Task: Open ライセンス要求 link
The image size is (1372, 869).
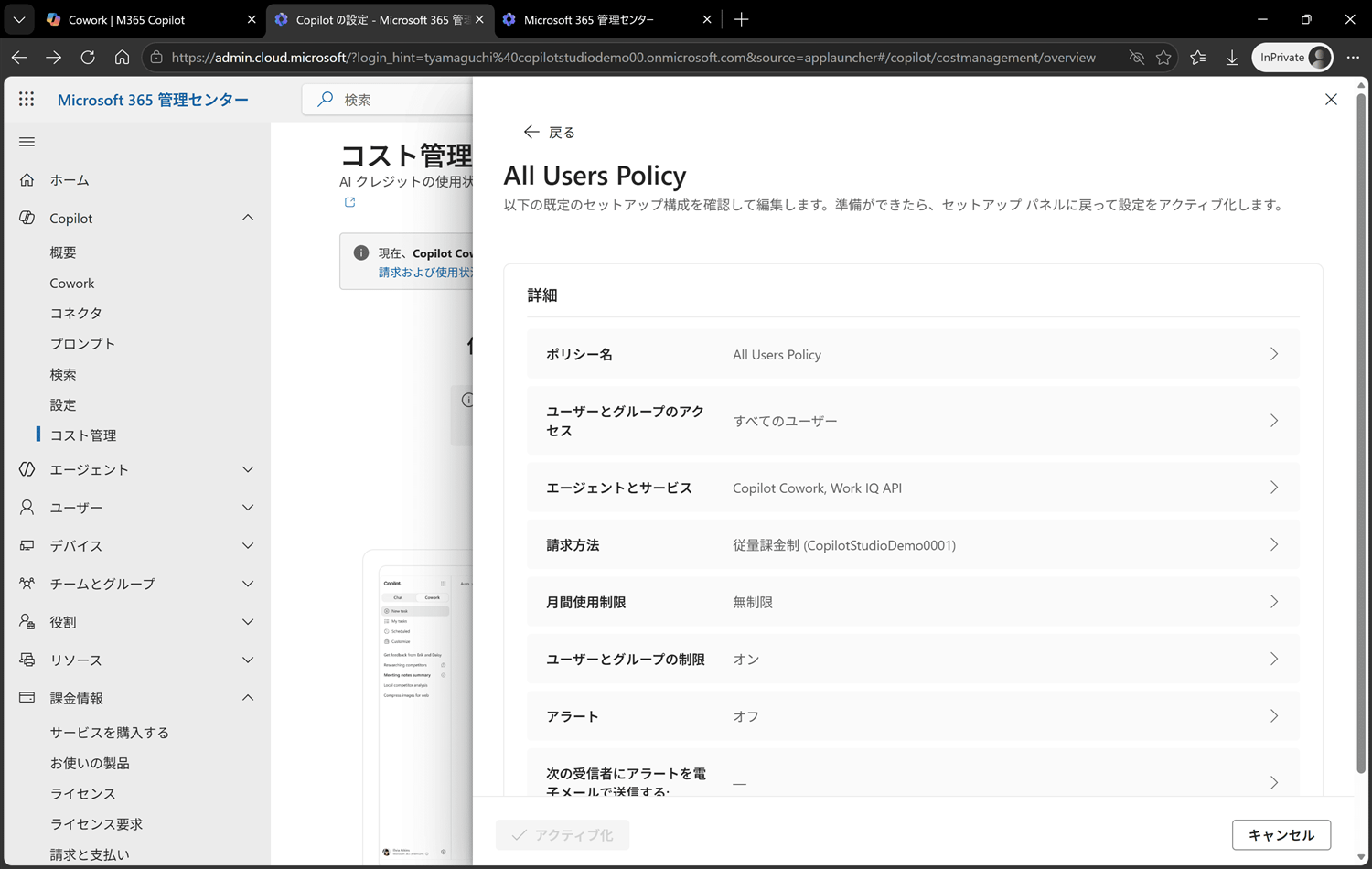Action: click(x=96, y=824)
